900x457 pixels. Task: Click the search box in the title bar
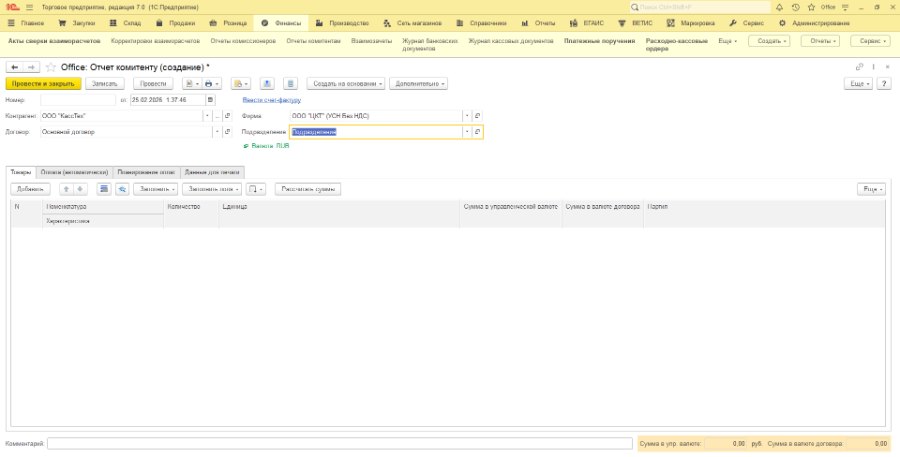700,7
